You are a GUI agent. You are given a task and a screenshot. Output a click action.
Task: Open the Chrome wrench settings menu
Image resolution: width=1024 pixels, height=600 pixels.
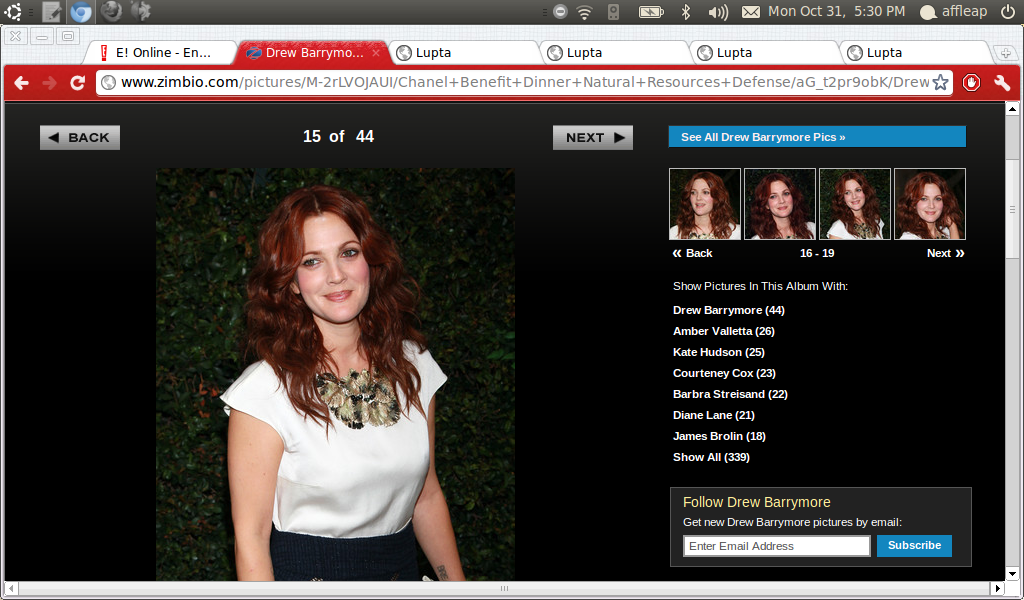tap(1002, 83)
